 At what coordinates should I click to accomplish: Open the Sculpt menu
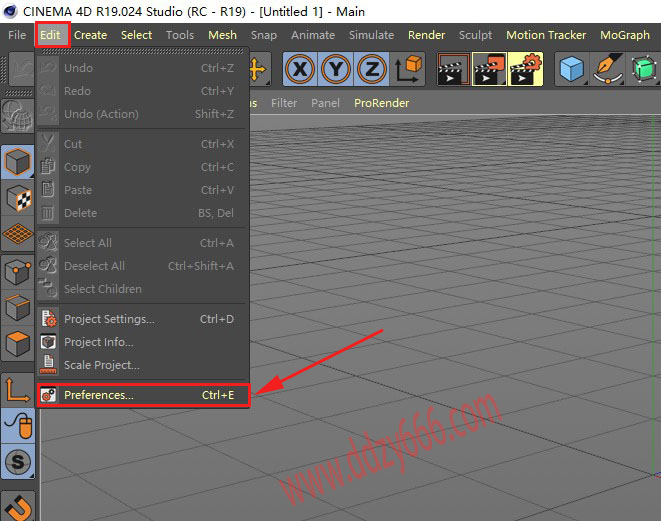(x=475, y=35)
